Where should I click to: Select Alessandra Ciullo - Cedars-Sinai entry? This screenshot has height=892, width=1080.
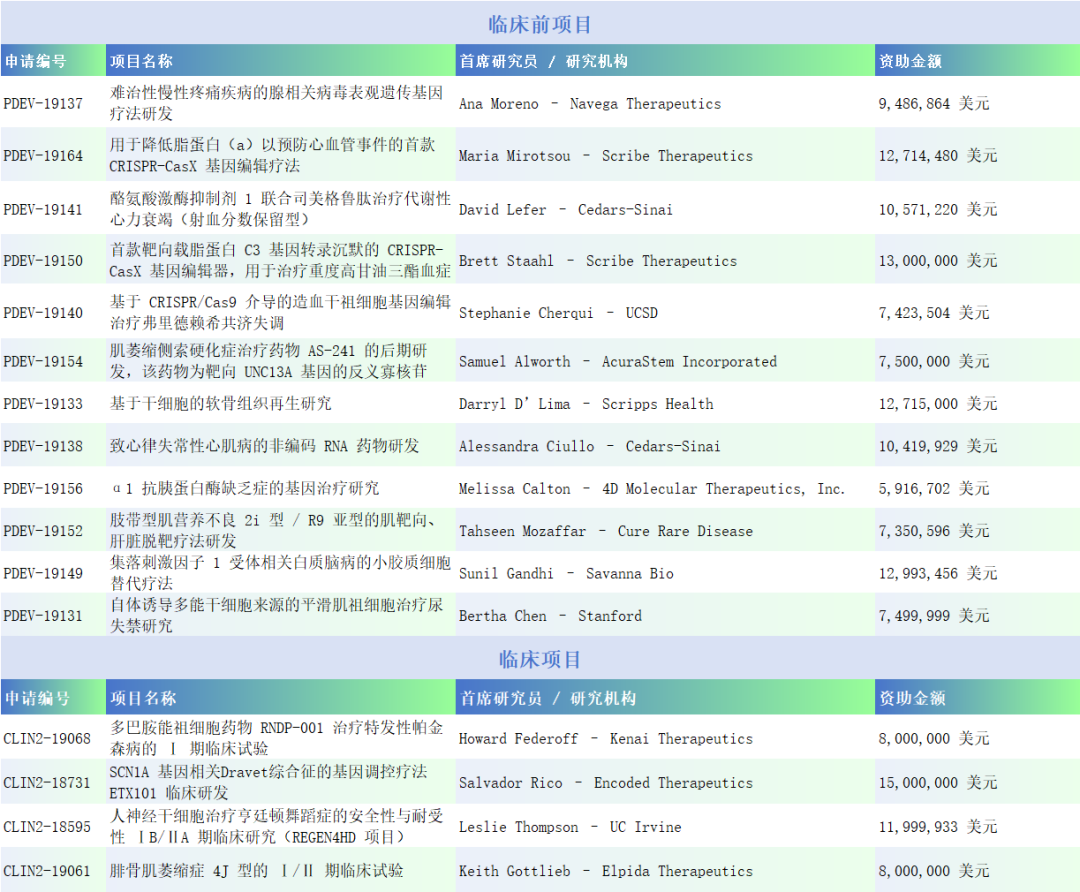click(589, 446)
